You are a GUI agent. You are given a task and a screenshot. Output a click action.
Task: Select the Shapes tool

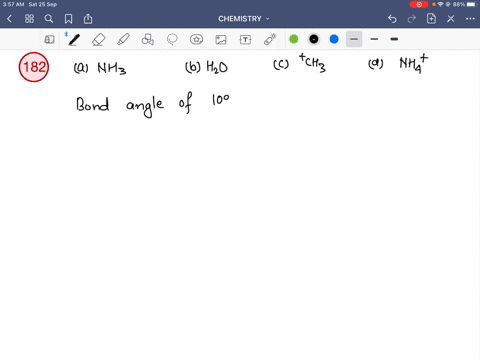coord(148,40)
